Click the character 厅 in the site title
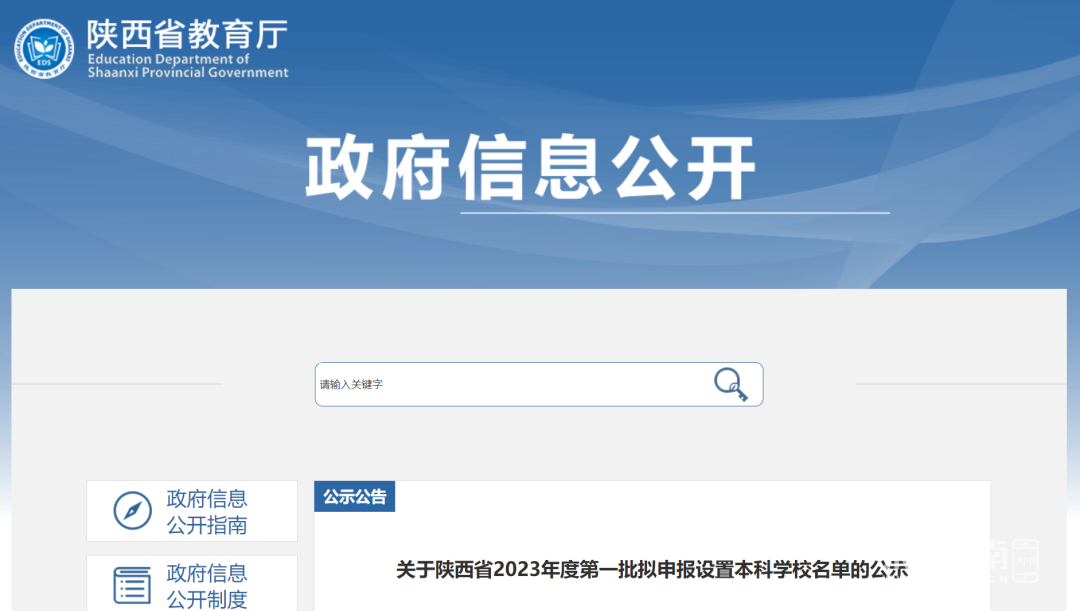 point(272,34)
